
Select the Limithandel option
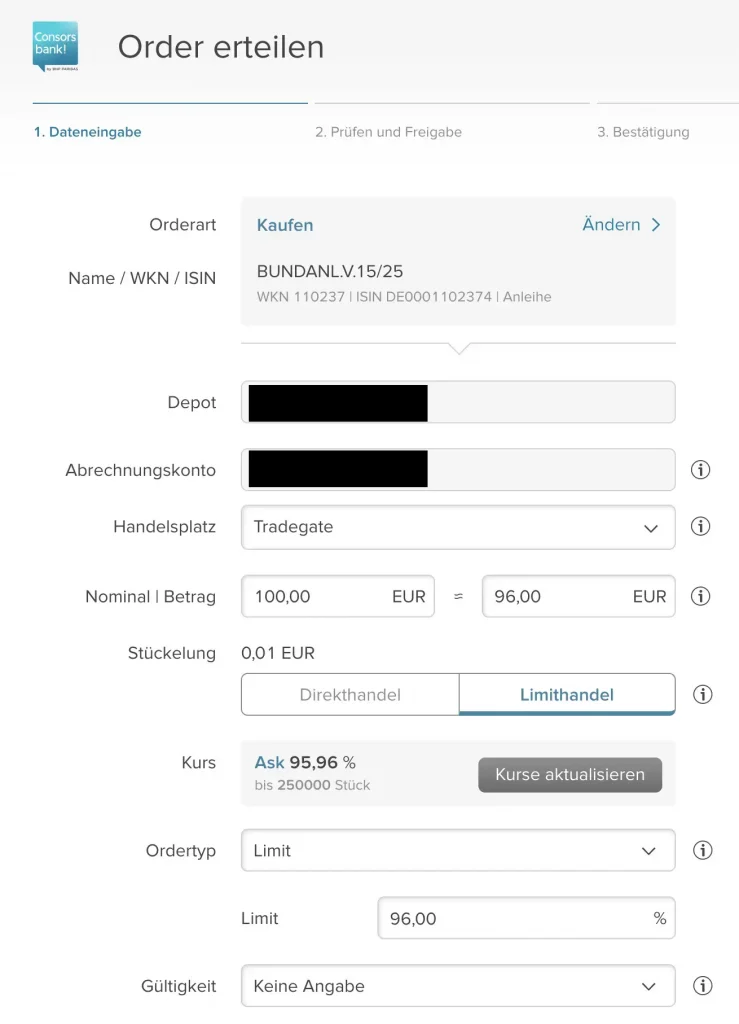click(x=567, y=694)
